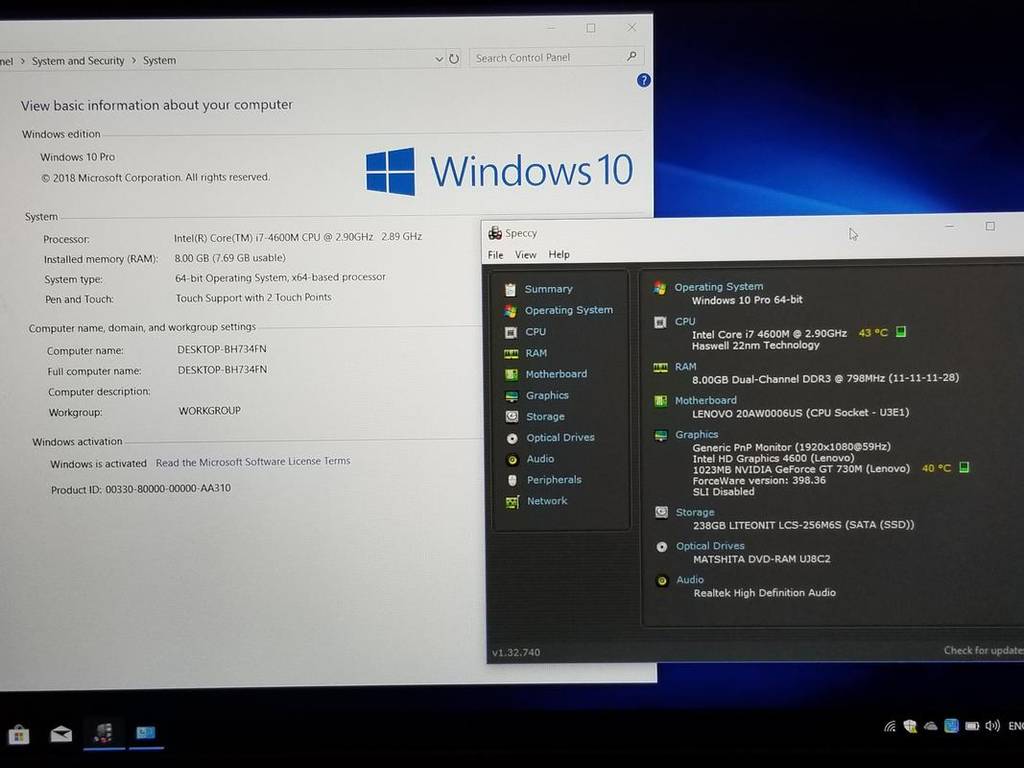
Task: Open Control Panel help question mark
Action: pos(643,80)
